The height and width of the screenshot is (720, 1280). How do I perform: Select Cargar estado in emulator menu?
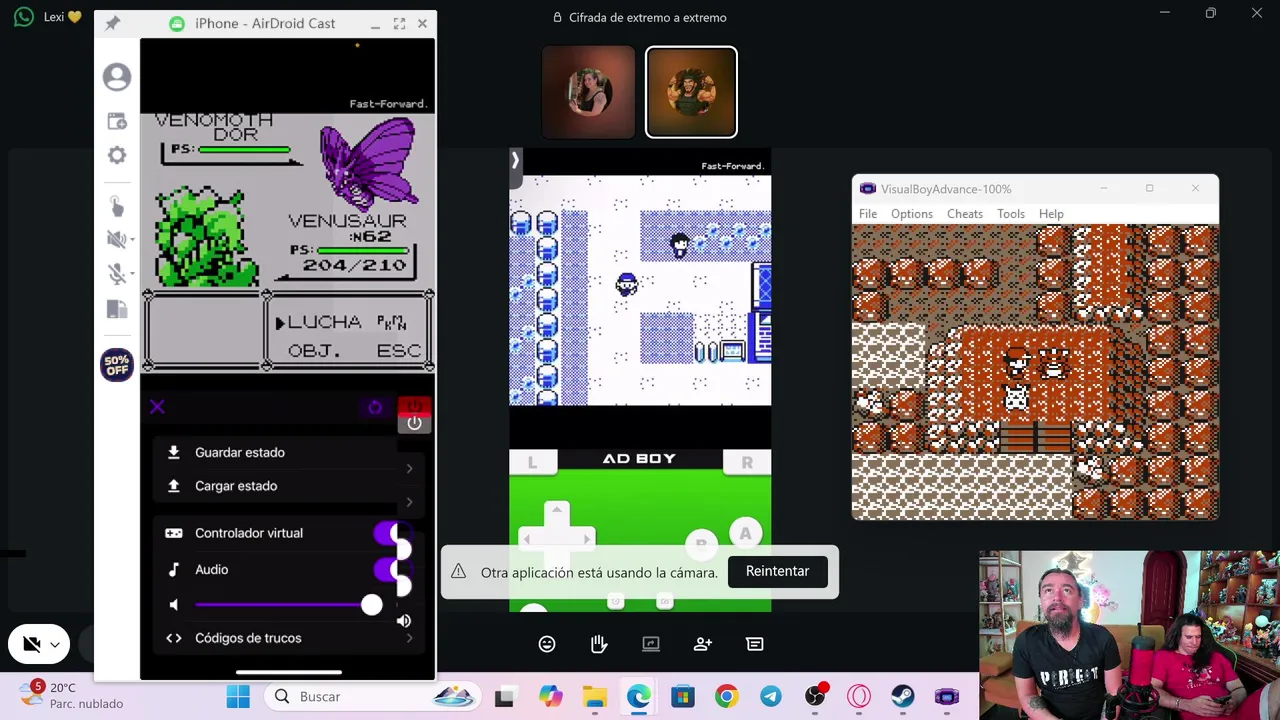[x=236, y=486]
